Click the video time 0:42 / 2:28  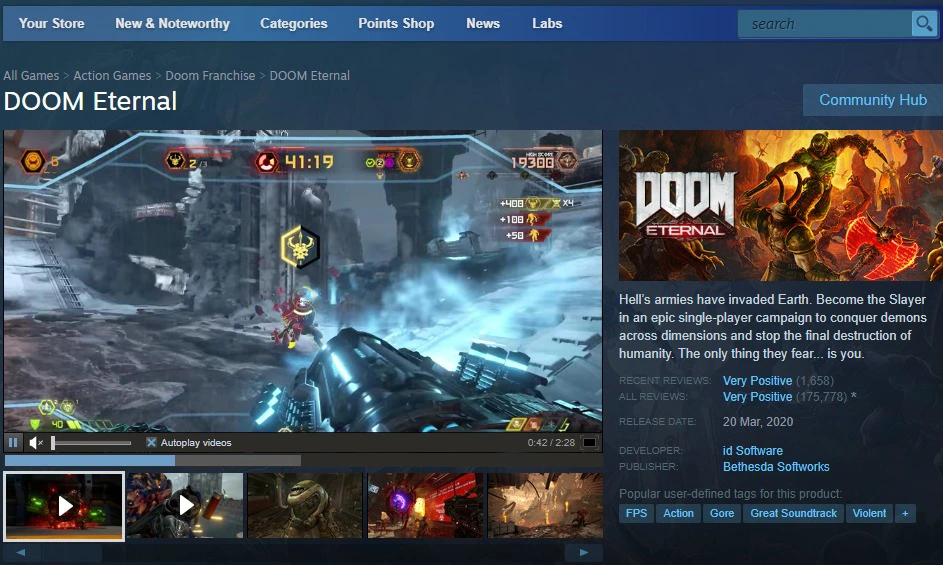pos(551,443)
